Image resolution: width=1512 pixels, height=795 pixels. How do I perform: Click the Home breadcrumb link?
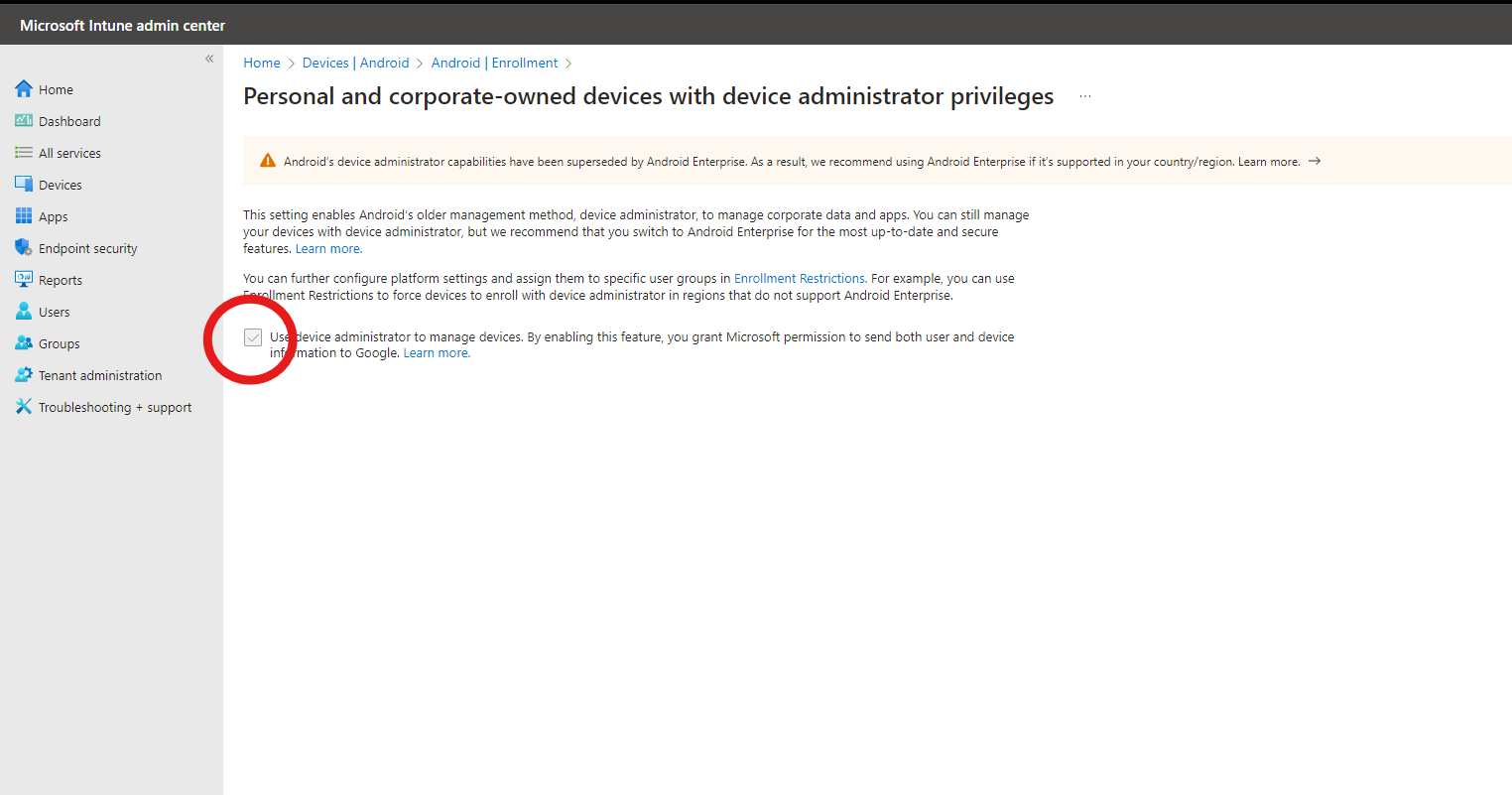pos(262,63)
